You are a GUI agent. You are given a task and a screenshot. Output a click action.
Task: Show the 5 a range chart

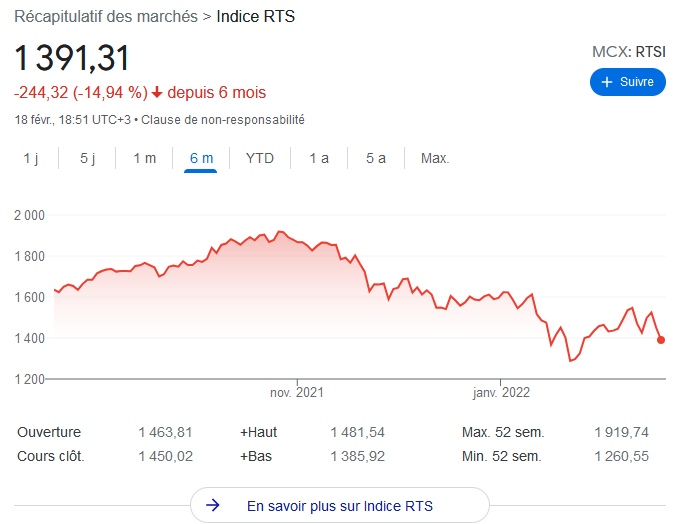pyautogui.click(x=376, y=158)
